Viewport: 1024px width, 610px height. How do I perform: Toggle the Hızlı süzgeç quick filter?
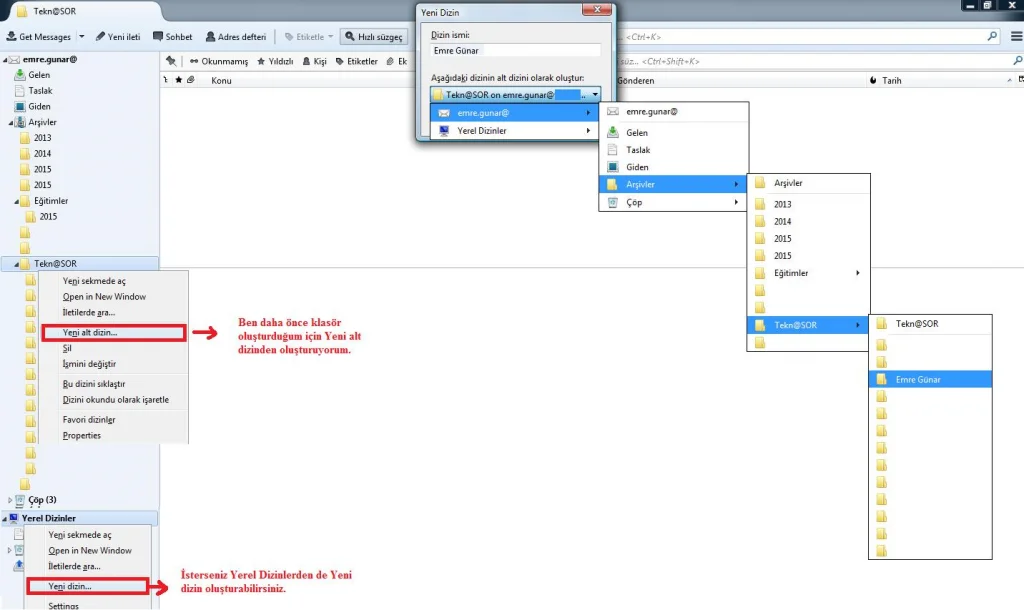pyautogui.click(x=372, y=37)
